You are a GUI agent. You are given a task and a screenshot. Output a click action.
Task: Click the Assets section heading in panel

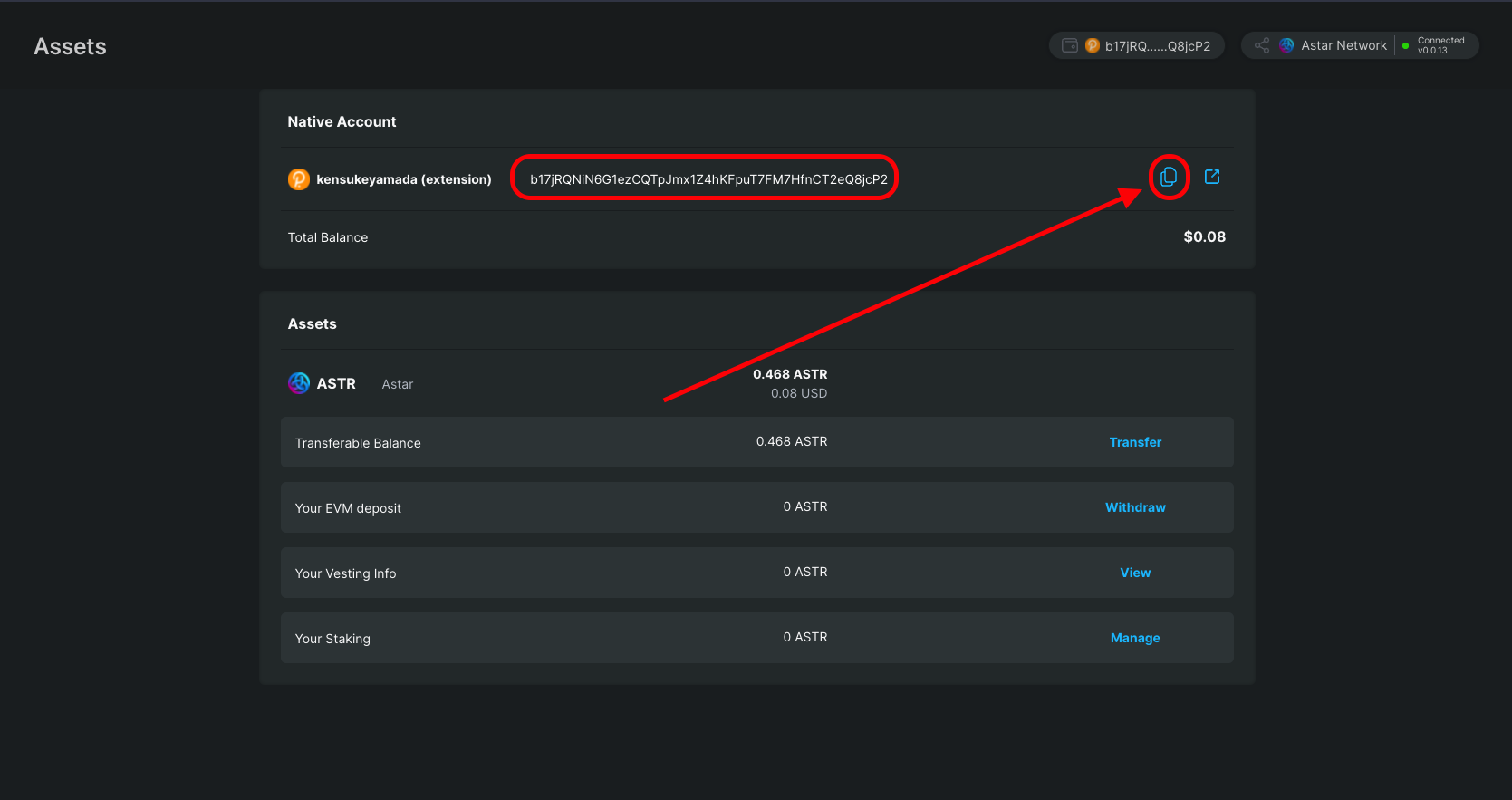(x=312, y=323)
